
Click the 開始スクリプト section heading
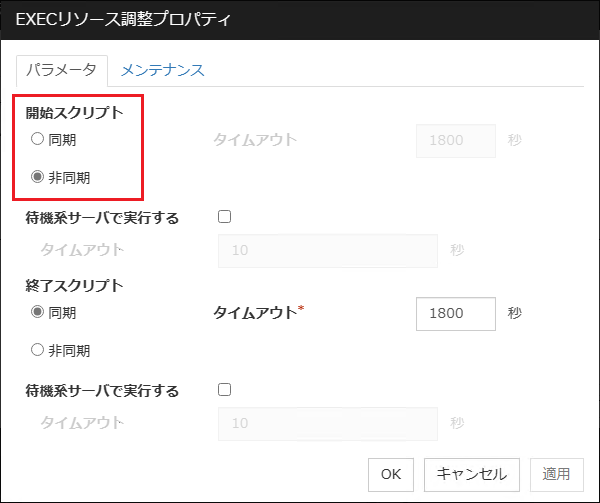(x=74, y=112)
